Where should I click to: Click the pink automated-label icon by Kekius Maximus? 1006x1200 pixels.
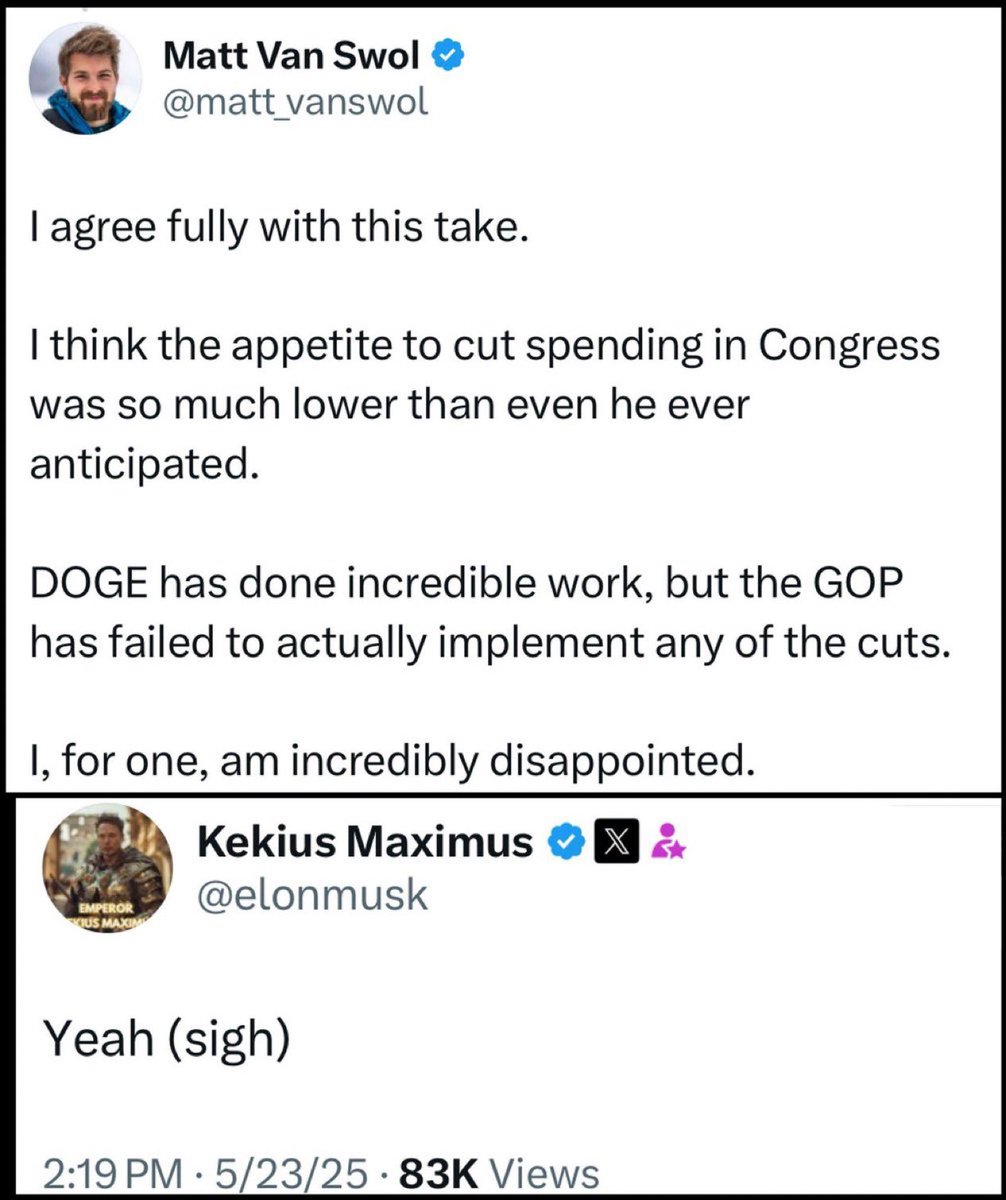(x=666, y=841)
